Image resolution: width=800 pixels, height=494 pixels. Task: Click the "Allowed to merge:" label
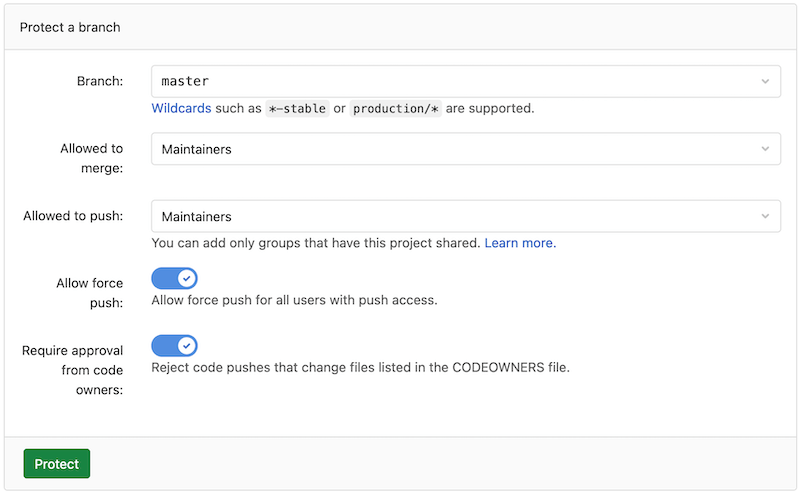[x=91, y=158]
